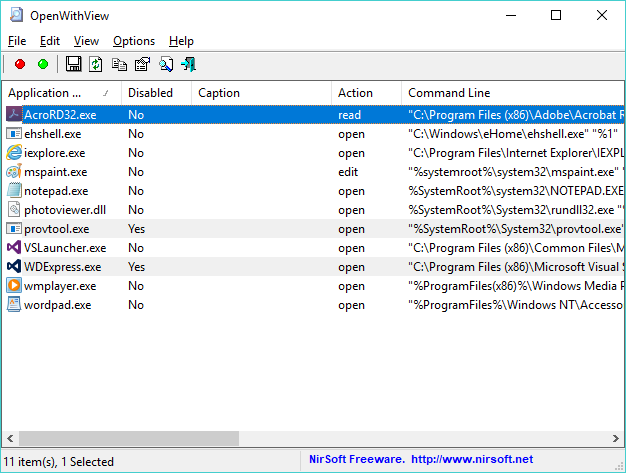626x473 pixels.
Task: Open the Properties toolbar icon
Action: pos(142,64)
